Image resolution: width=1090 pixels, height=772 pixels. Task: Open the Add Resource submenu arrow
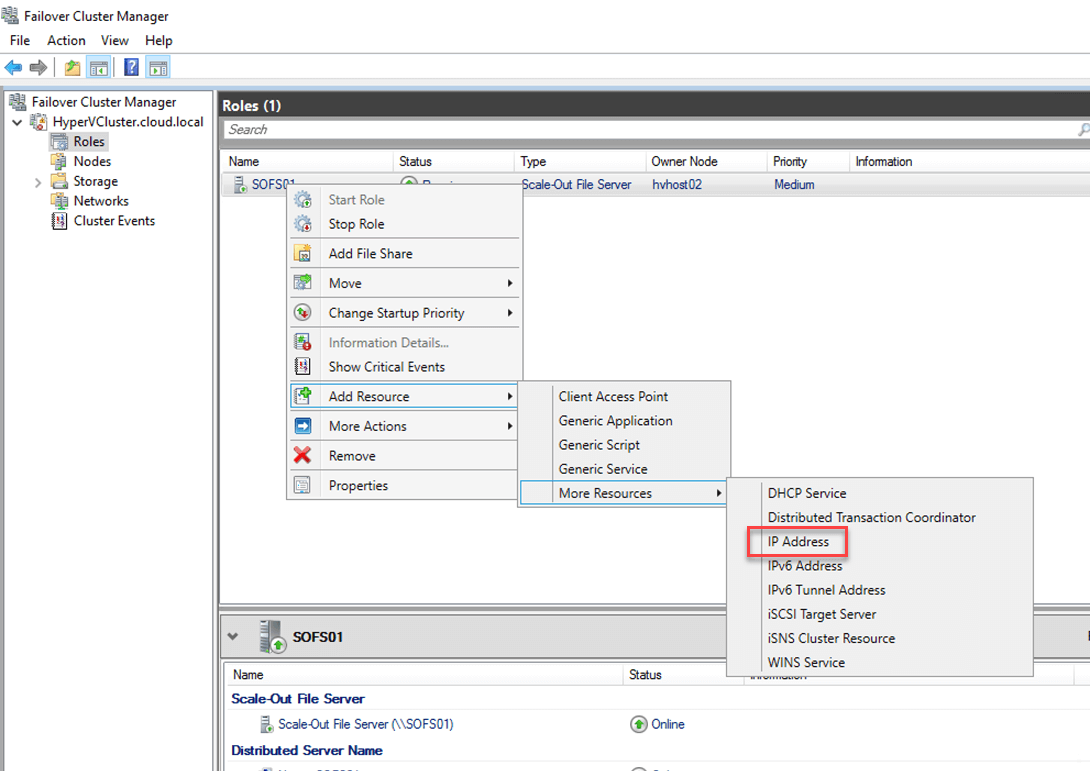pos(510,396)
